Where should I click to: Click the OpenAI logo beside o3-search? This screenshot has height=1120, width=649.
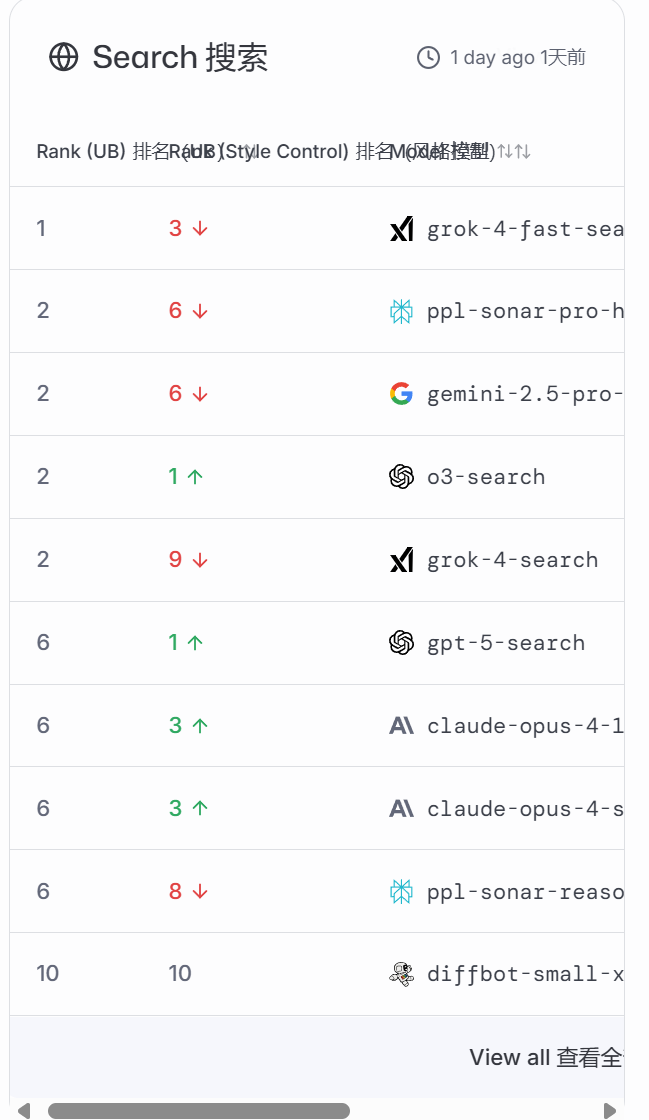pos(401,477)
